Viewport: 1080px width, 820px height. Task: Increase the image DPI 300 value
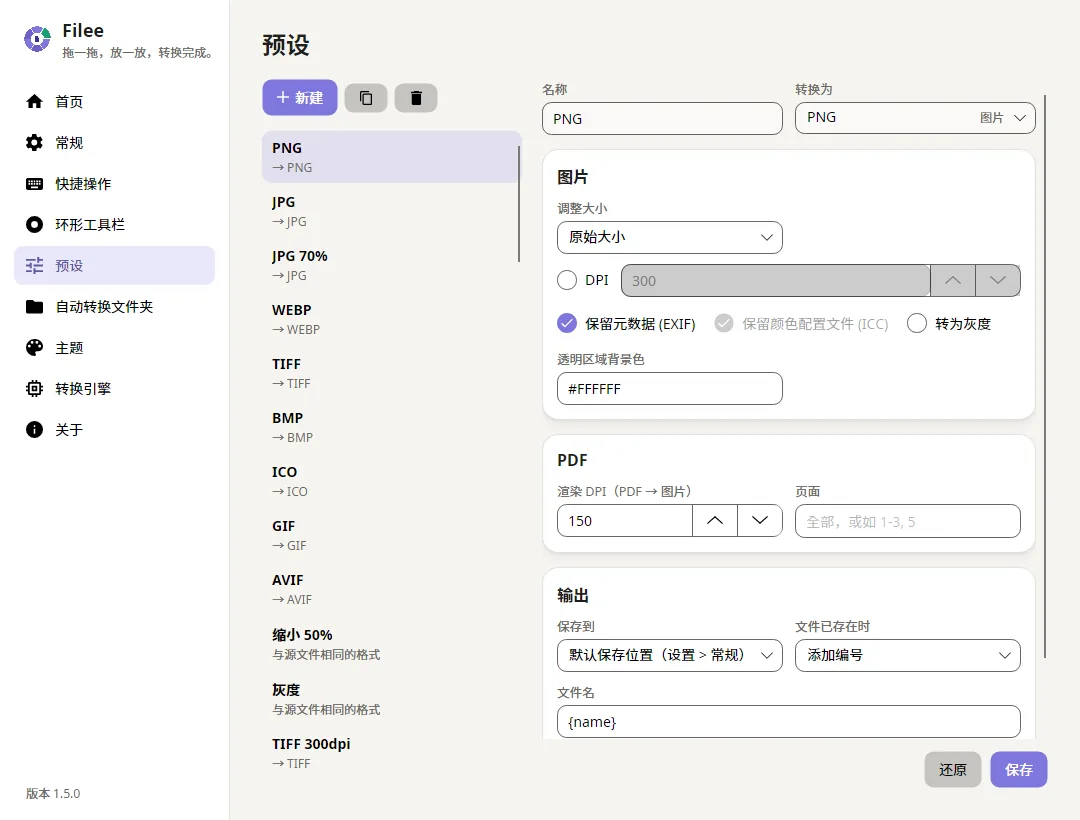[953, 280]
